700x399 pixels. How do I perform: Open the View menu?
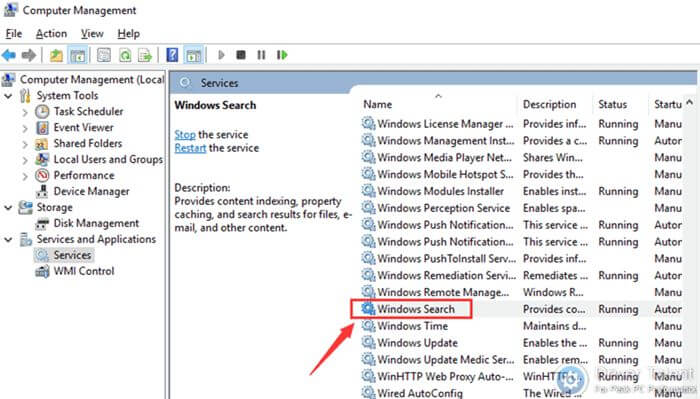pyautogui.click(x=92, y=33)
